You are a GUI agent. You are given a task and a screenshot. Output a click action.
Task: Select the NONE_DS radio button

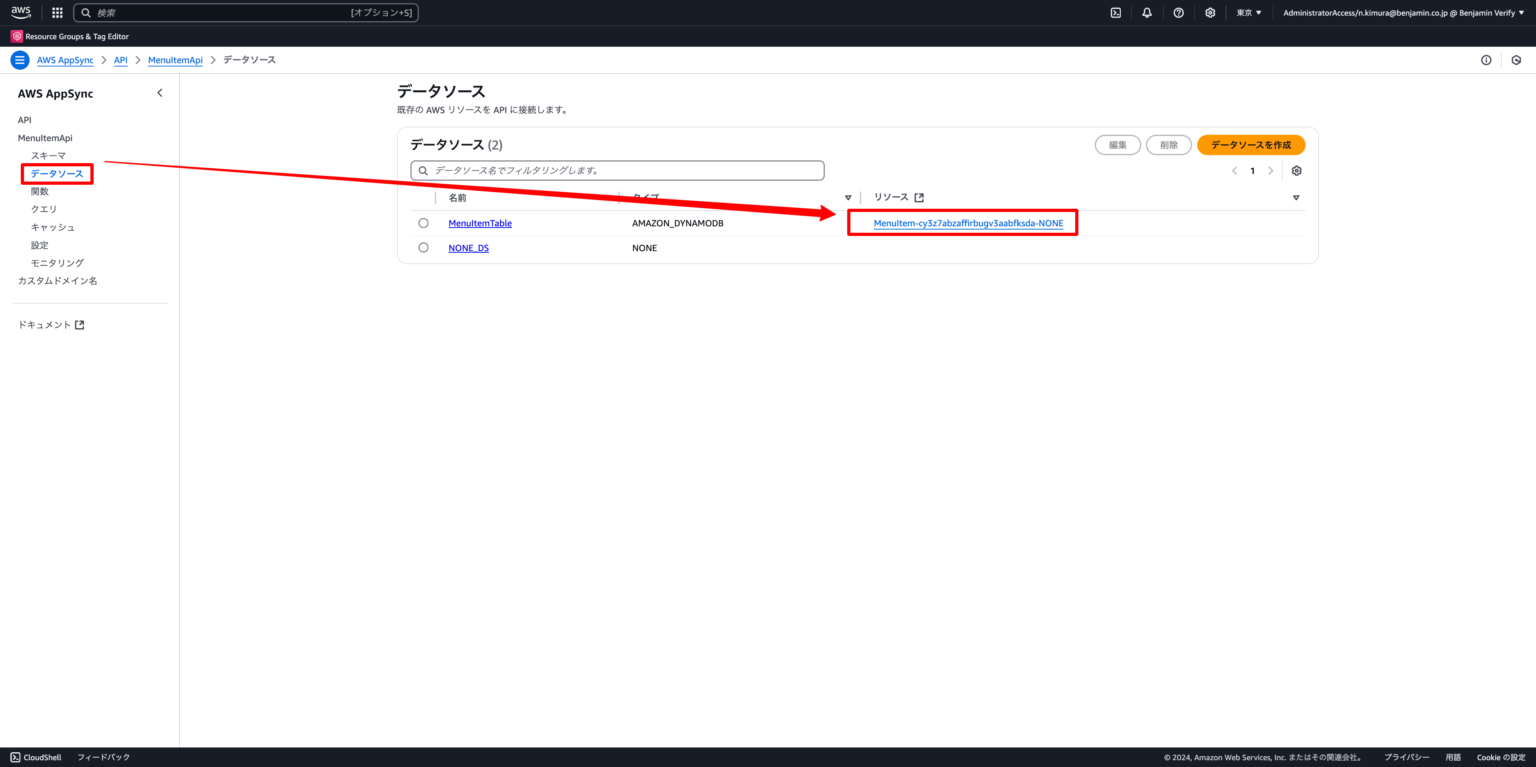point(423,247)
